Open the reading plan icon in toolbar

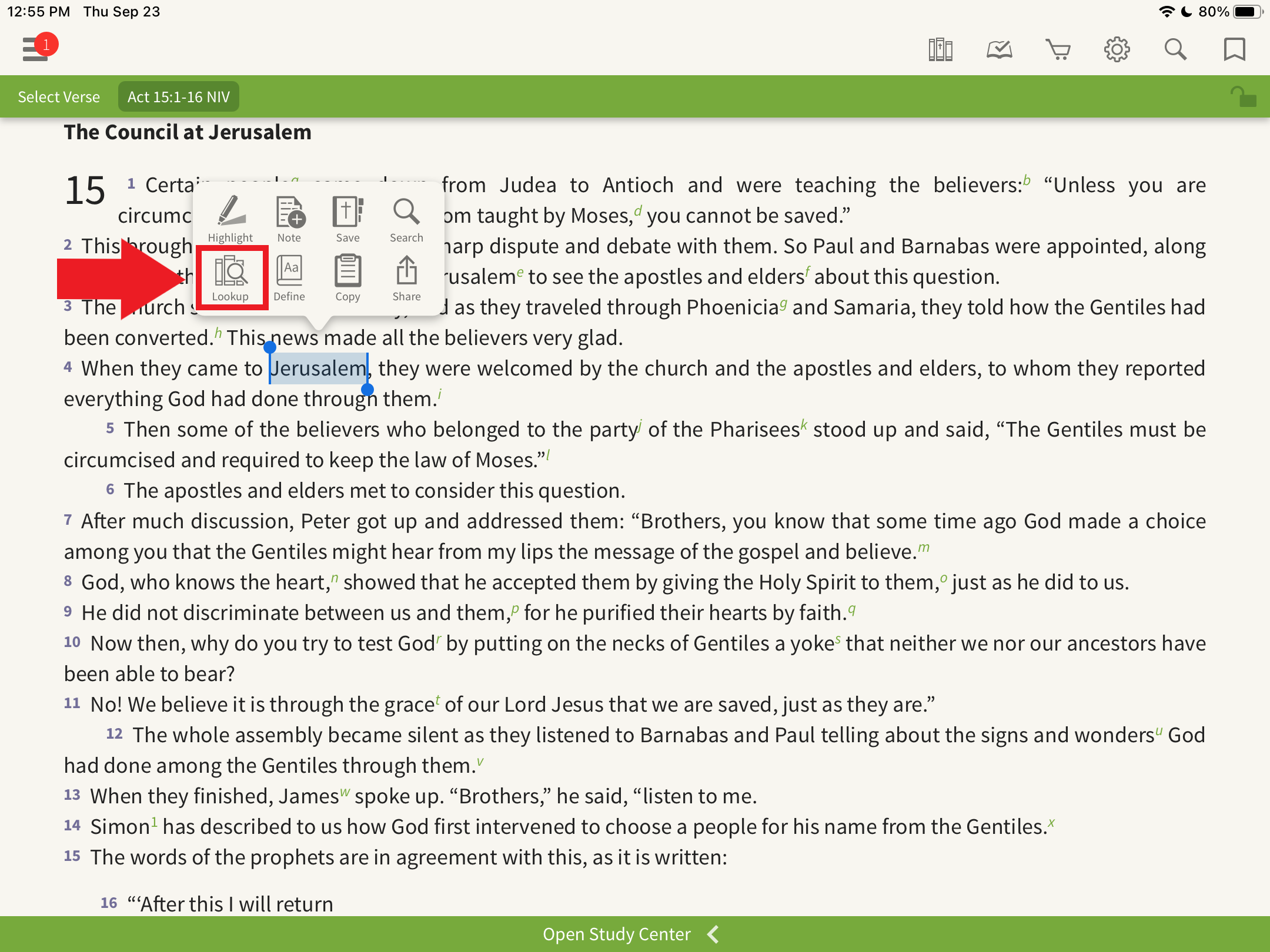click(999, 49)
